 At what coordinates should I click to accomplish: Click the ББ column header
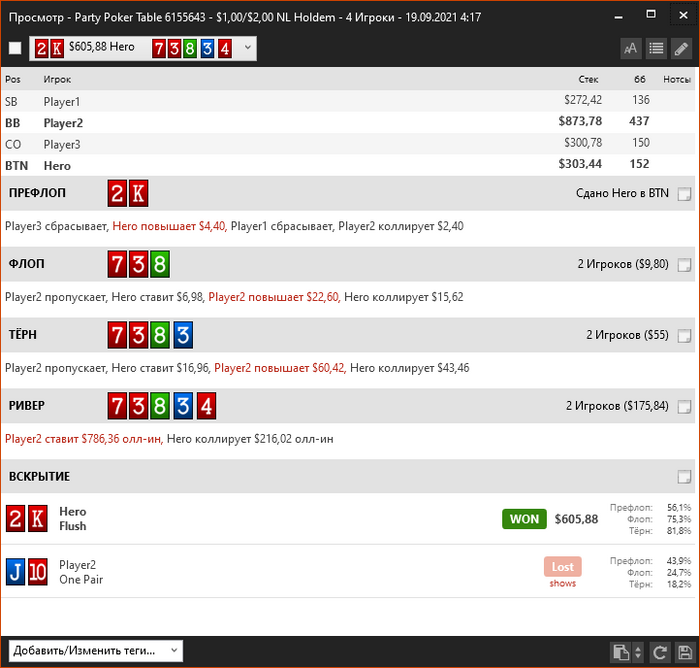pos(640,79)
